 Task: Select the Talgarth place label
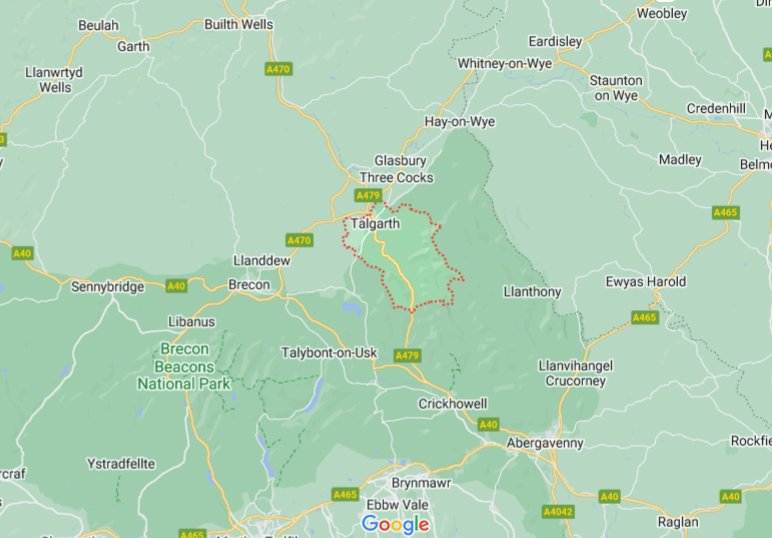click(x=375, y=224)
